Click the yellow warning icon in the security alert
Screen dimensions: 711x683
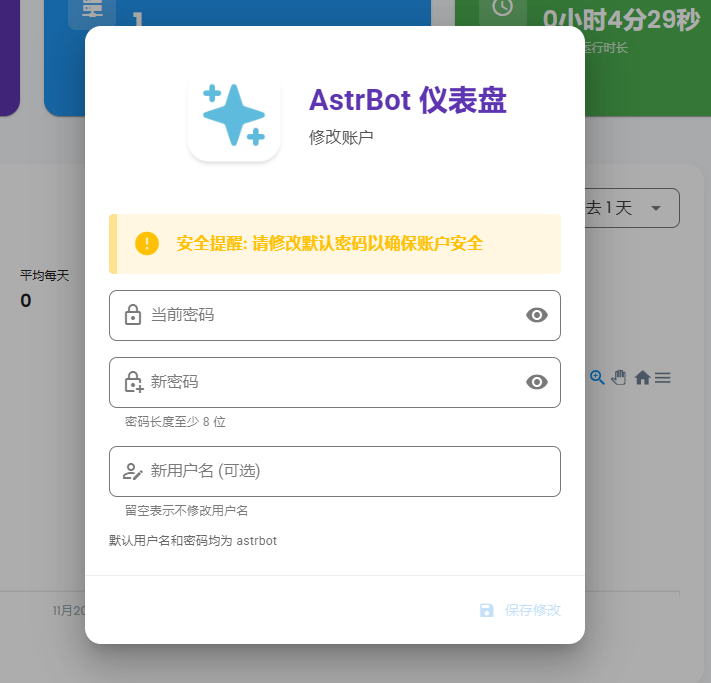pos(147,243)
